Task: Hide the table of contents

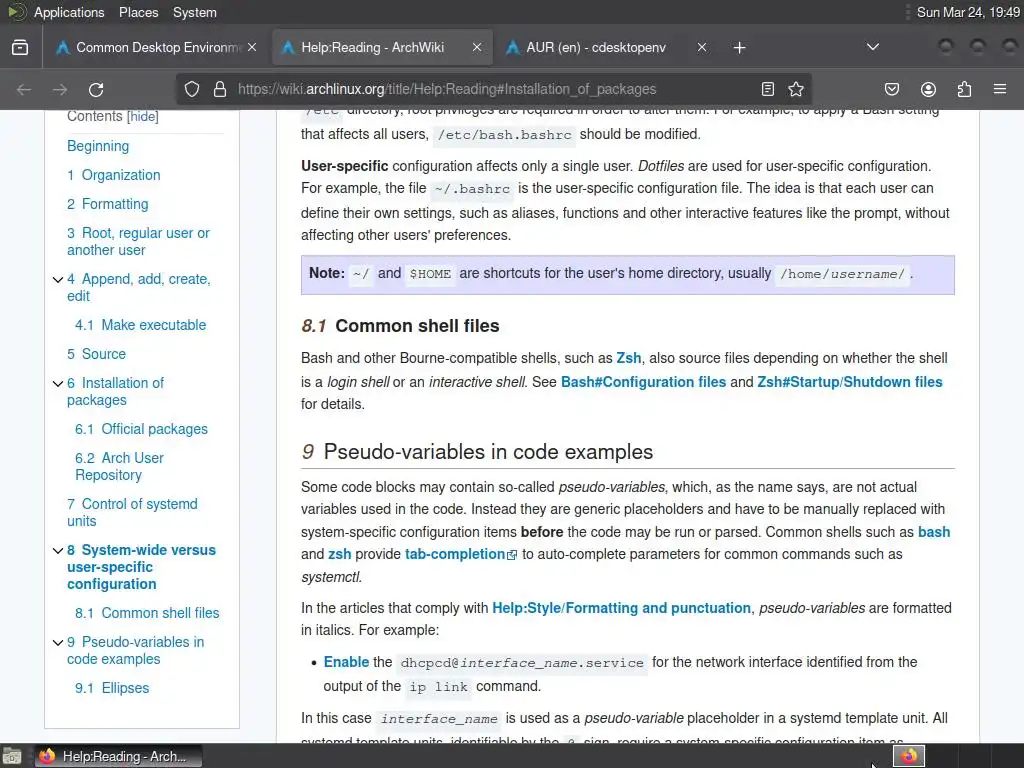Action: point(142,116)
